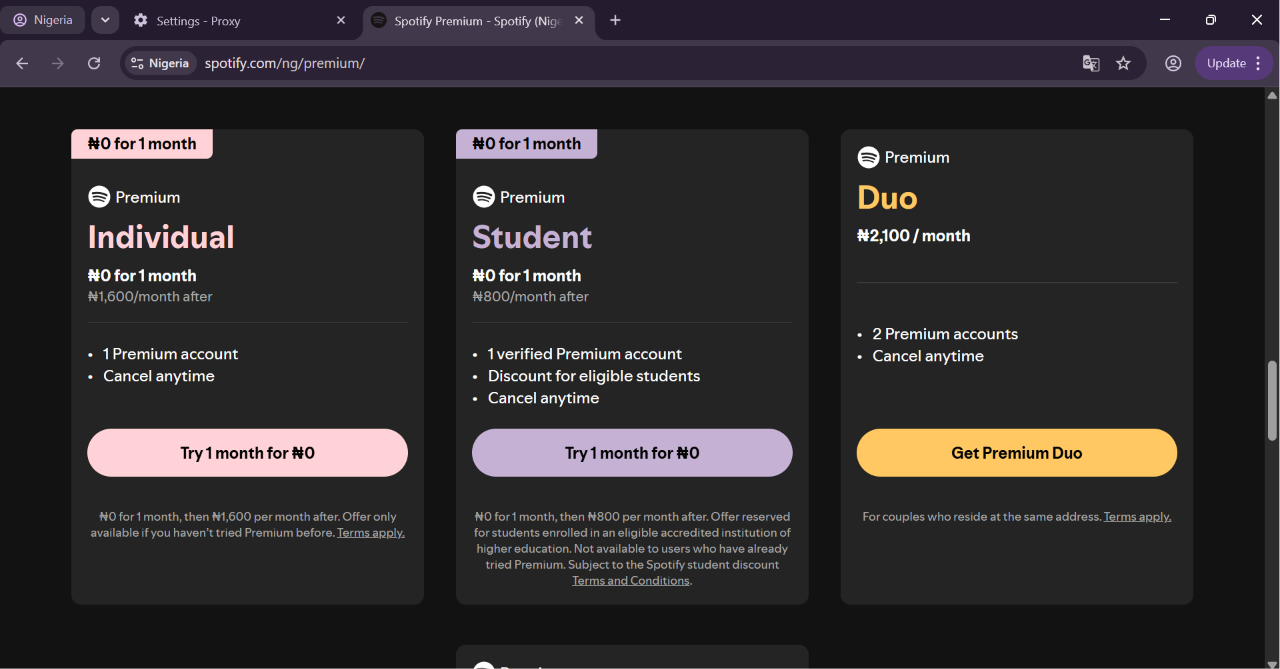Go back to the previous page

coord(22,63)
